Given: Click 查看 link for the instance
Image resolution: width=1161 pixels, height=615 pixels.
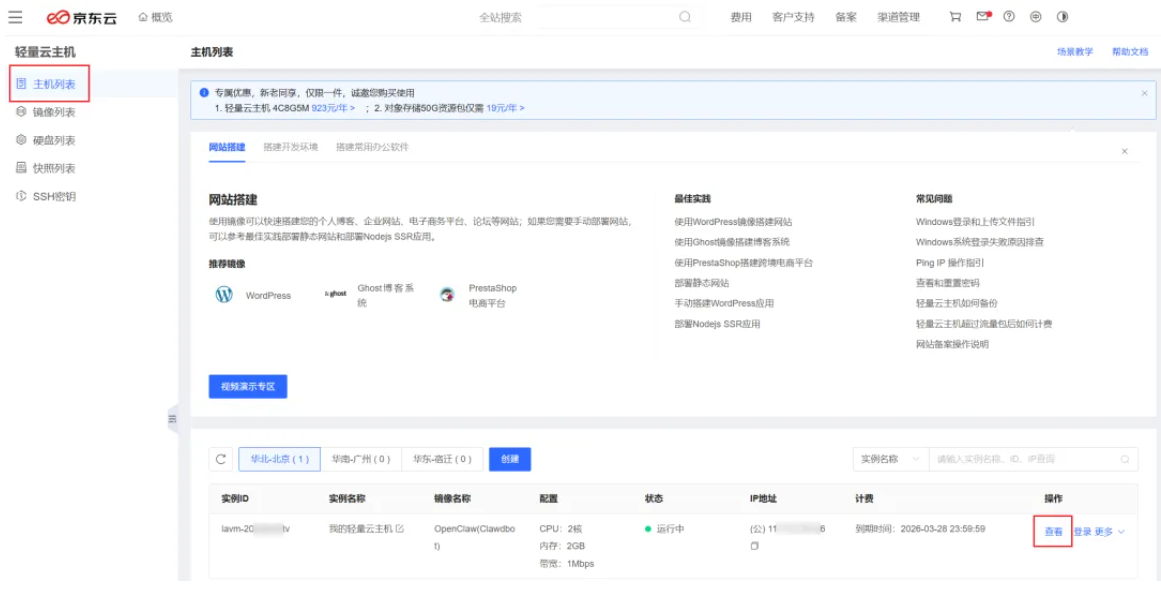Looking at the screenshot, I should (x=1053, y=532).
